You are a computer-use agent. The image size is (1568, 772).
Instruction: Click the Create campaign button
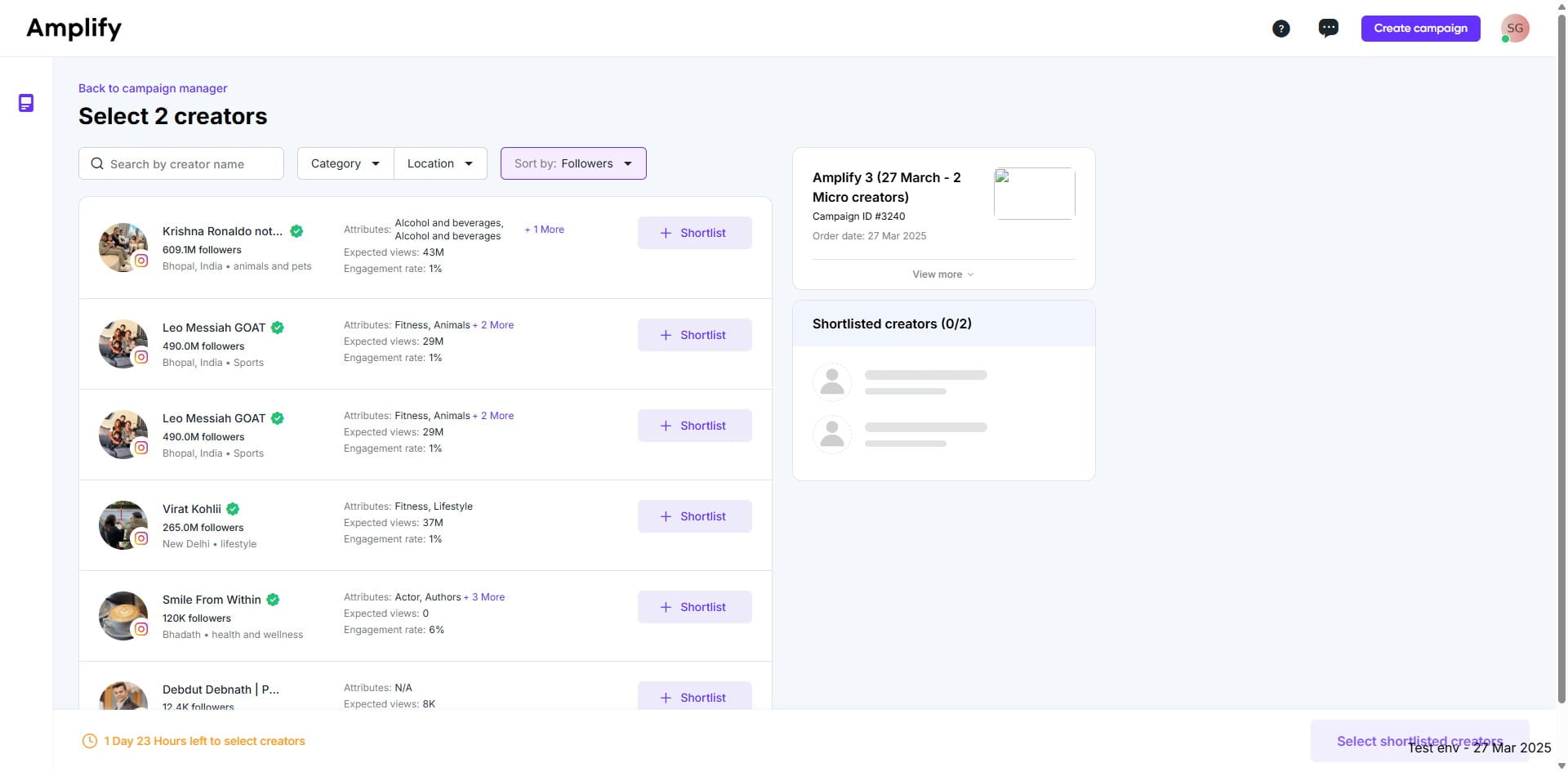click(x=1420, y=28)
